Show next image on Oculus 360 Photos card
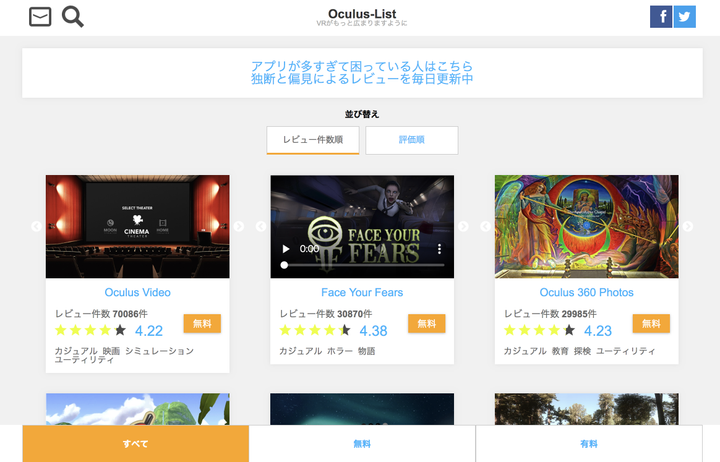 (x=688, y=226)
